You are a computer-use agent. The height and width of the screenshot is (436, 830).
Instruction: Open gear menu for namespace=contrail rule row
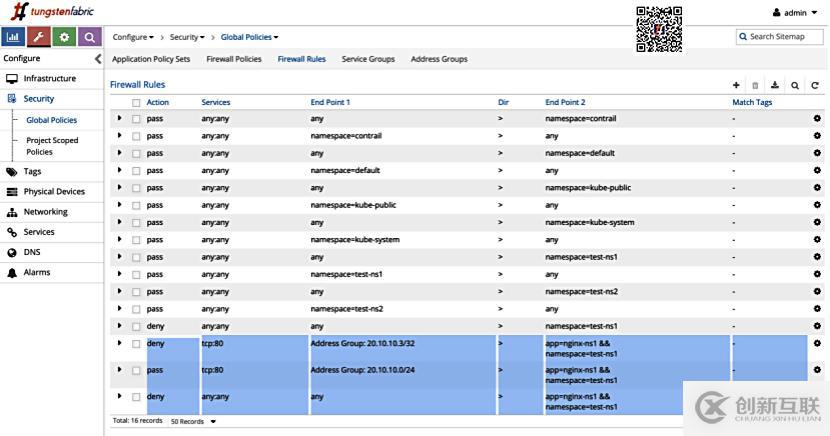817,119
